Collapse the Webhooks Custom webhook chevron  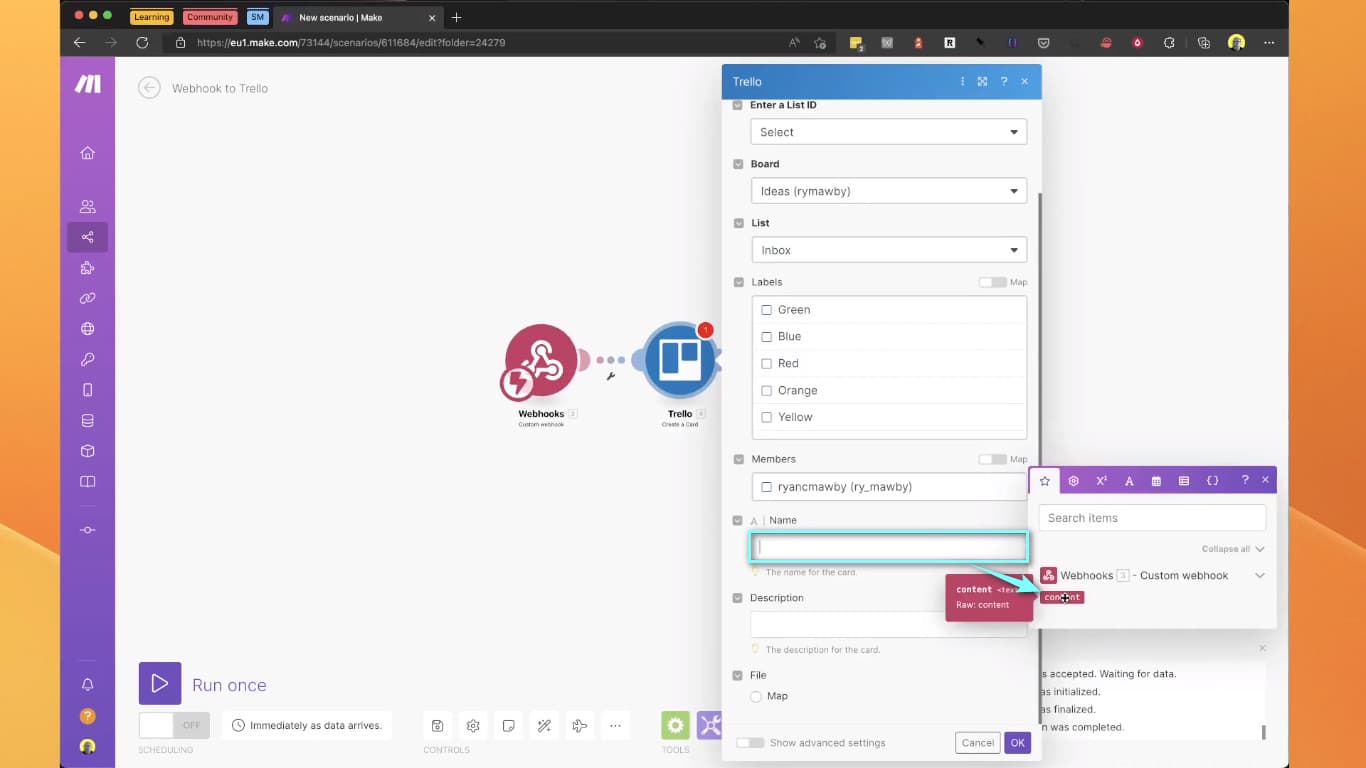pos(1260,575)
